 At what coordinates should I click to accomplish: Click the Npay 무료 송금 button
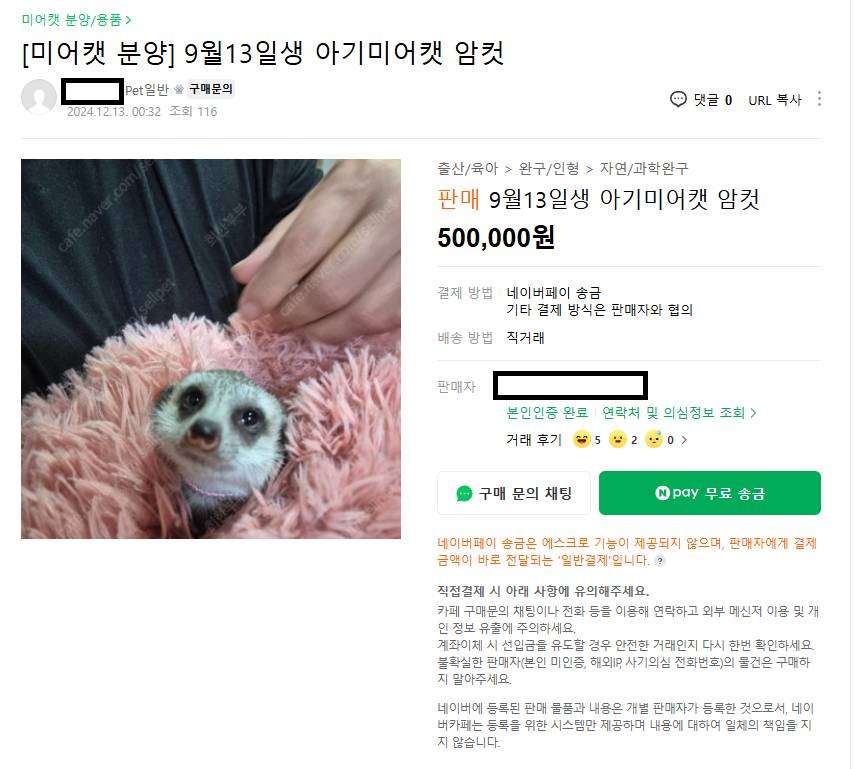tap(709, 493)
